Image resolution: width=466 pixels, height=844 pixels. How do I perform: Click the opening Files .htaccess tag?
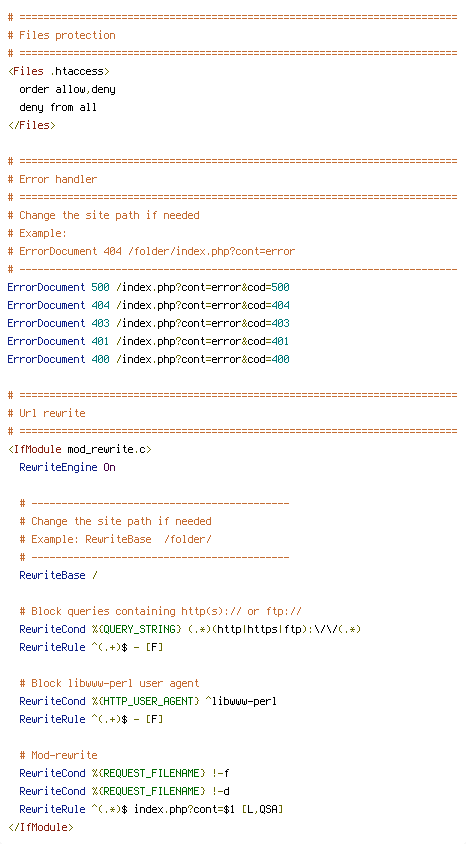pos(59,71)
